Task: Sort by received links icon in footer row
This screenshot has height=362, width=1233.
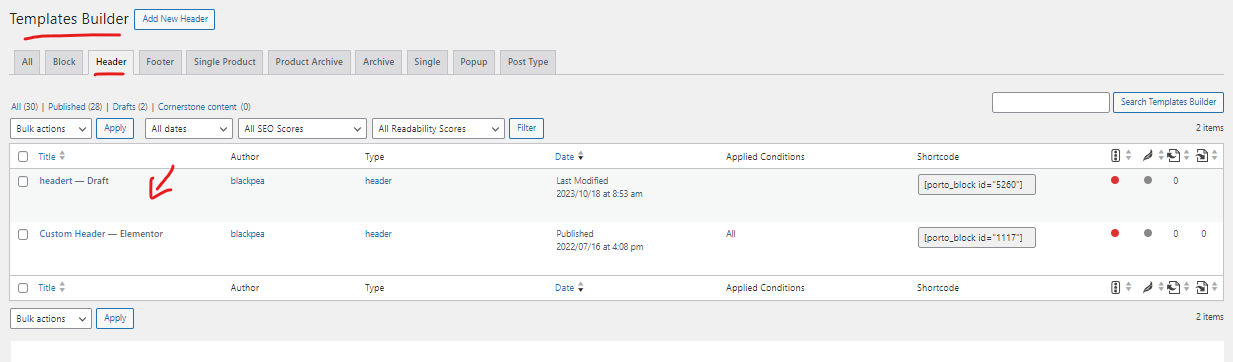Action: pos(1203,287)
